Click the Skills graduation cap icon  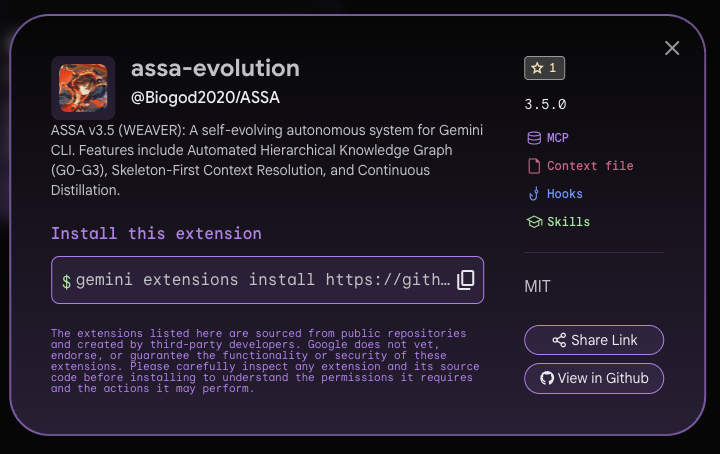point(534,222)
